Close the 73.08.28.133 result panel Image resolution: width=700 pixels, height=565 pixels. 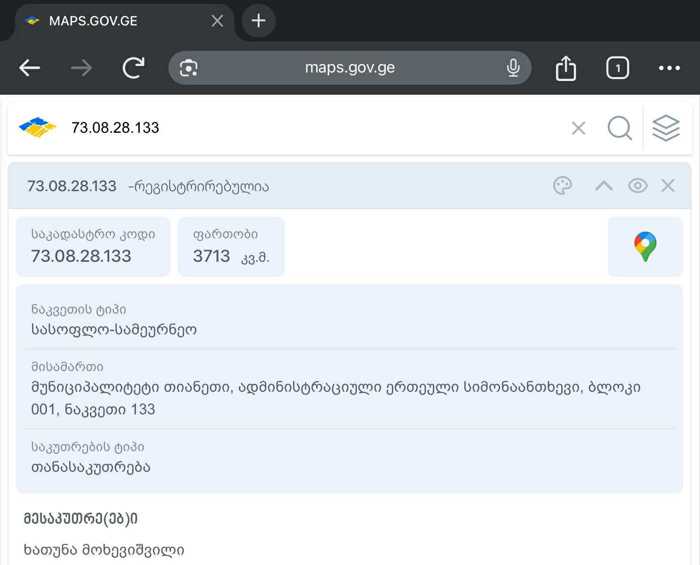tap(668, 186)
